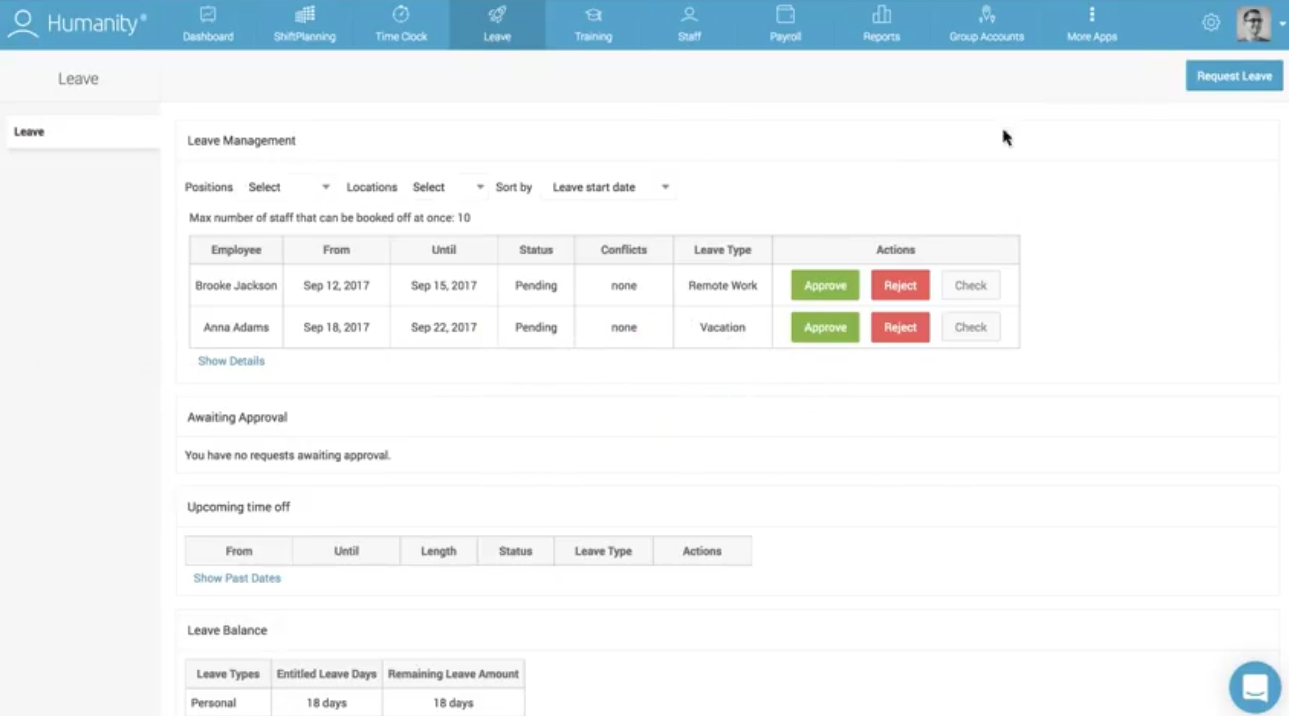Open settings gear icon
Image resolution: width=1289 pixels, height=716 pixels.
click(1211, 22)
